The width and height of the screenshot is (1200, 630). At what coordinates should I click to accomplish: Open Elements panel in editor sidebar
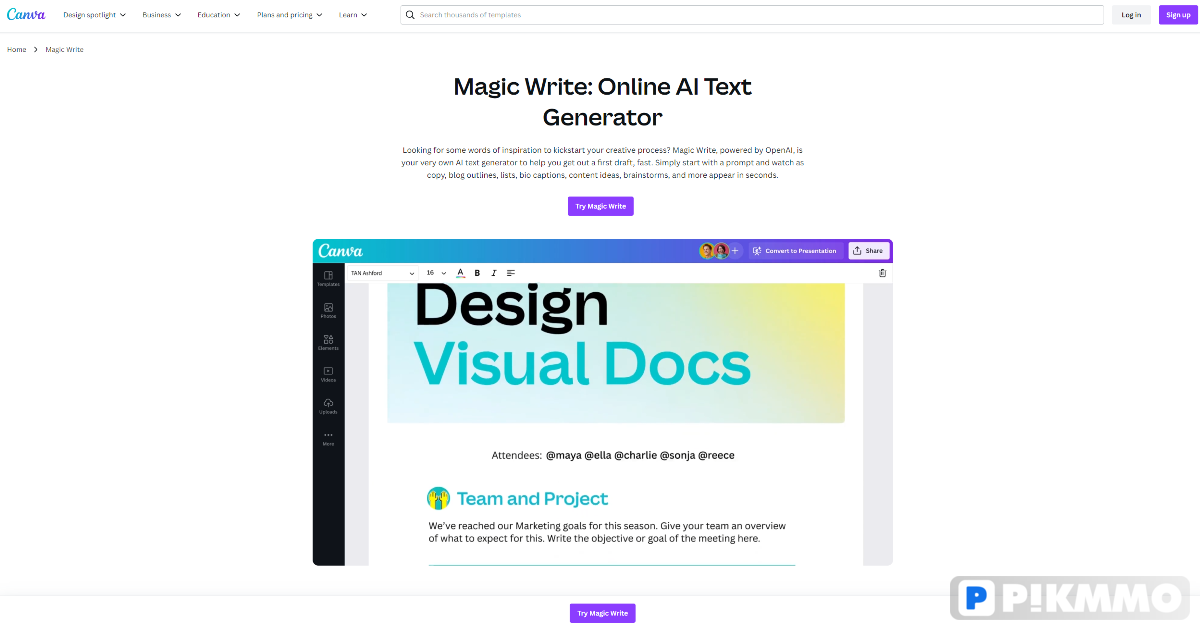[x=328, y=342]
